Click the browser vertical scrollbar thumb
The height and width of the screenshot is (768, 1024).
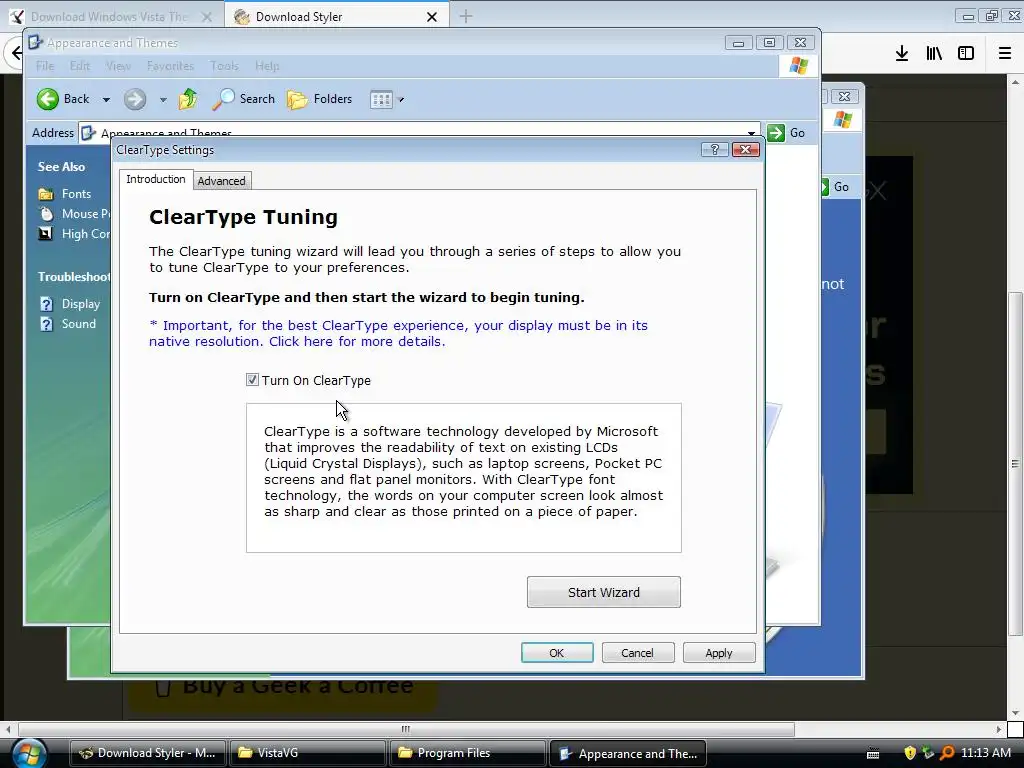coord(1015,464)
